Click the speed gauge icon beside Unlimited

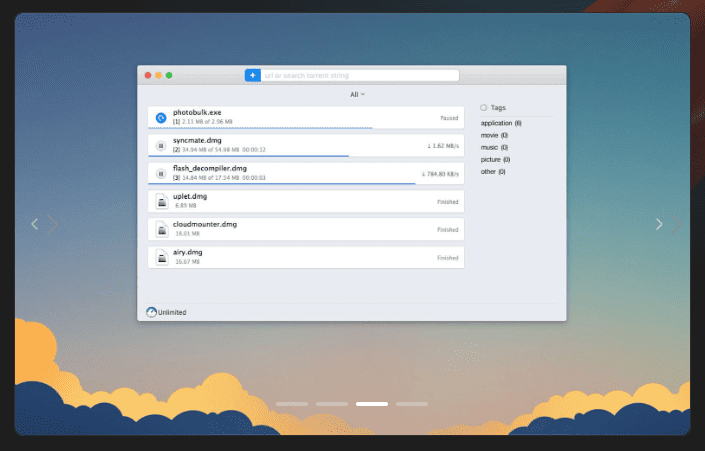(x=152, y=312)
